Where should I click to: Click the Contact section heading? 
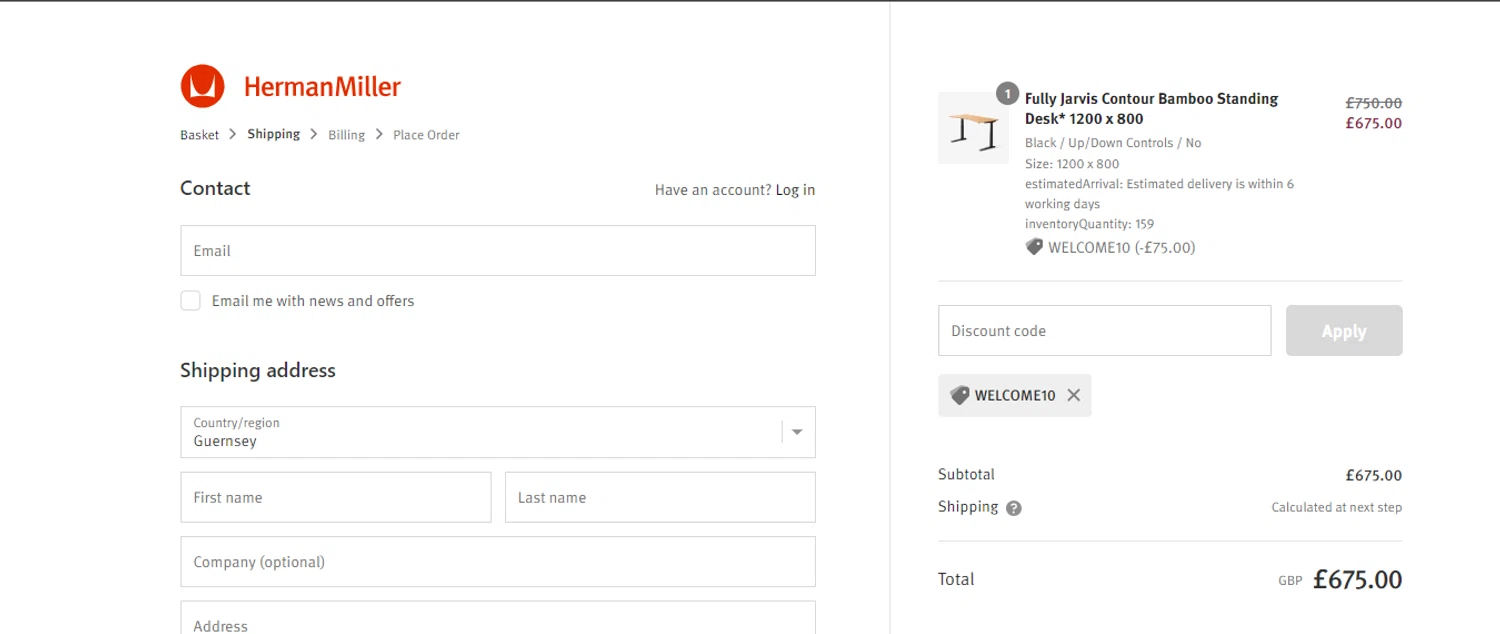pos(215,188)
